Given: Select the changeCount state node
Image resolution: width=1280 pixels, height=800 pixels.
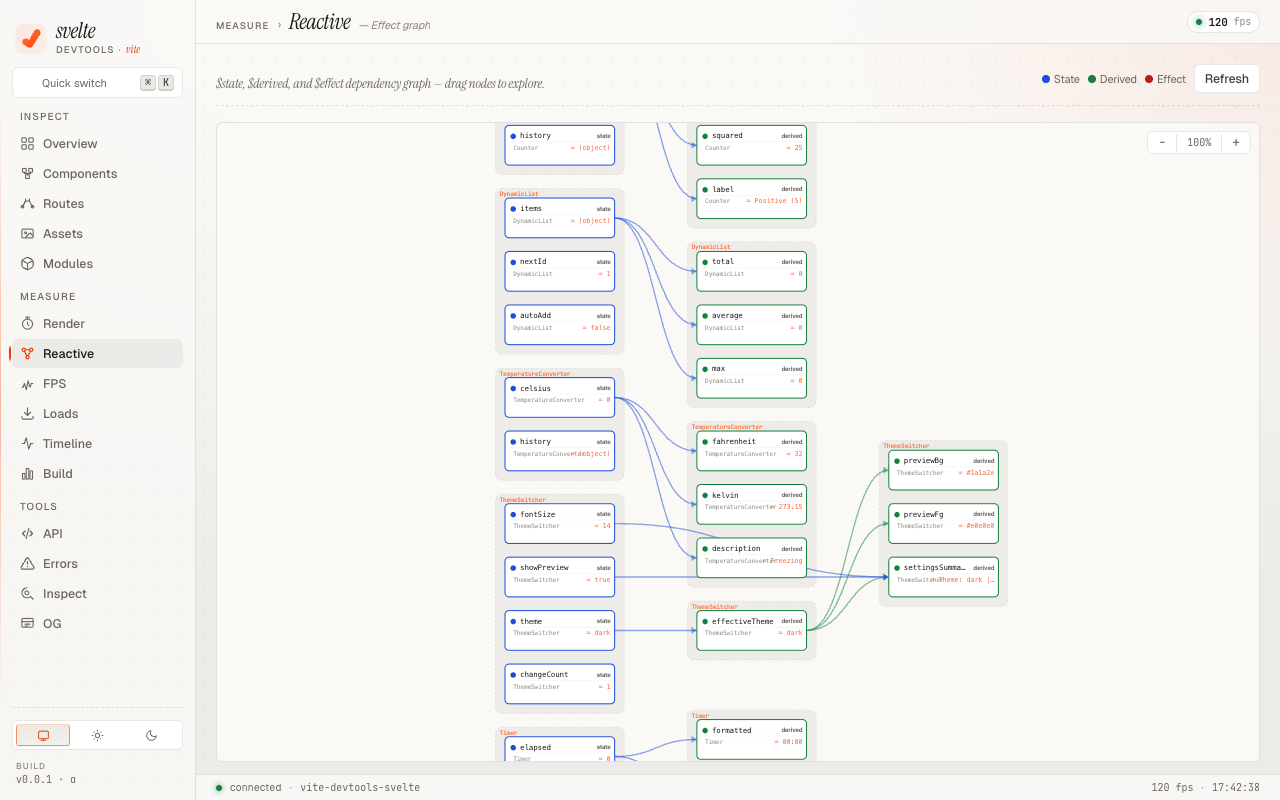Looking at the screenshot, I should click(560, 684).
